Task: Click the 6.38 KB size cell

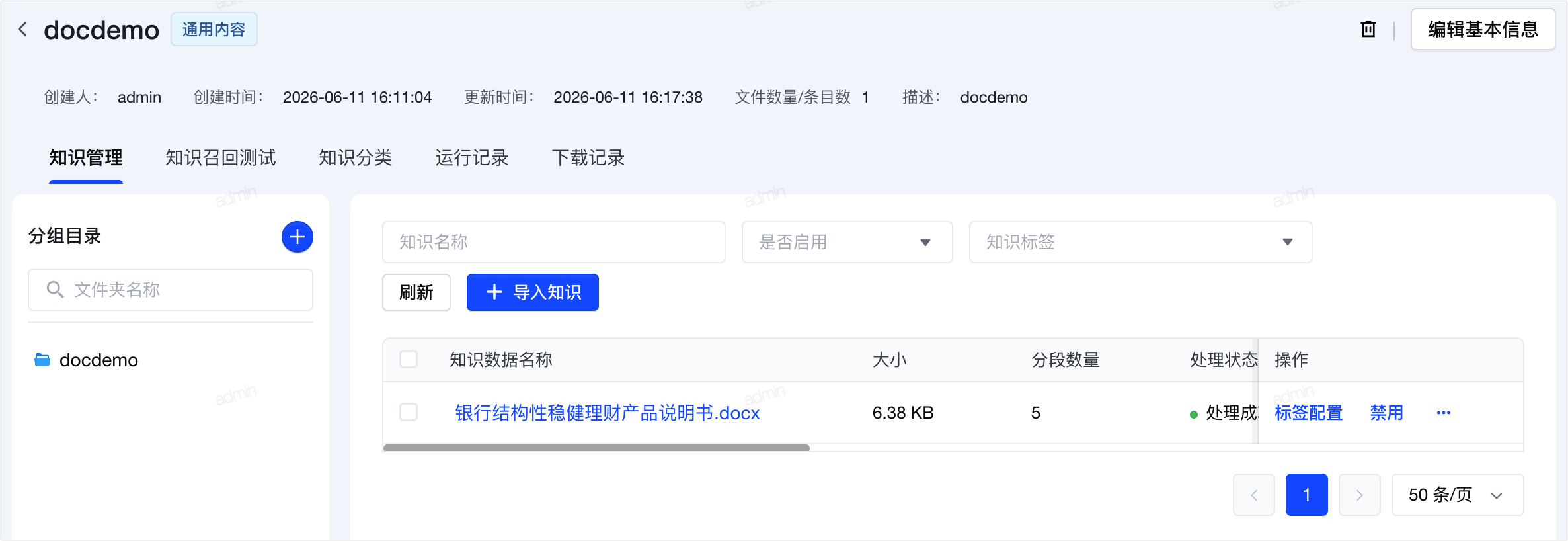Action: (903, 413)
